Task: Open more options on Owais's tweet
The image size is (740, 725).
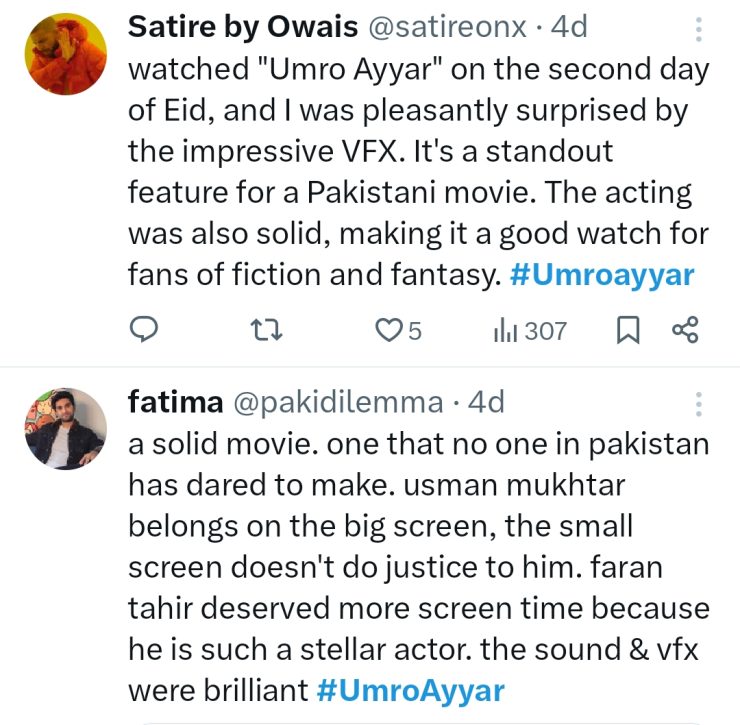Action: [699, 29]
